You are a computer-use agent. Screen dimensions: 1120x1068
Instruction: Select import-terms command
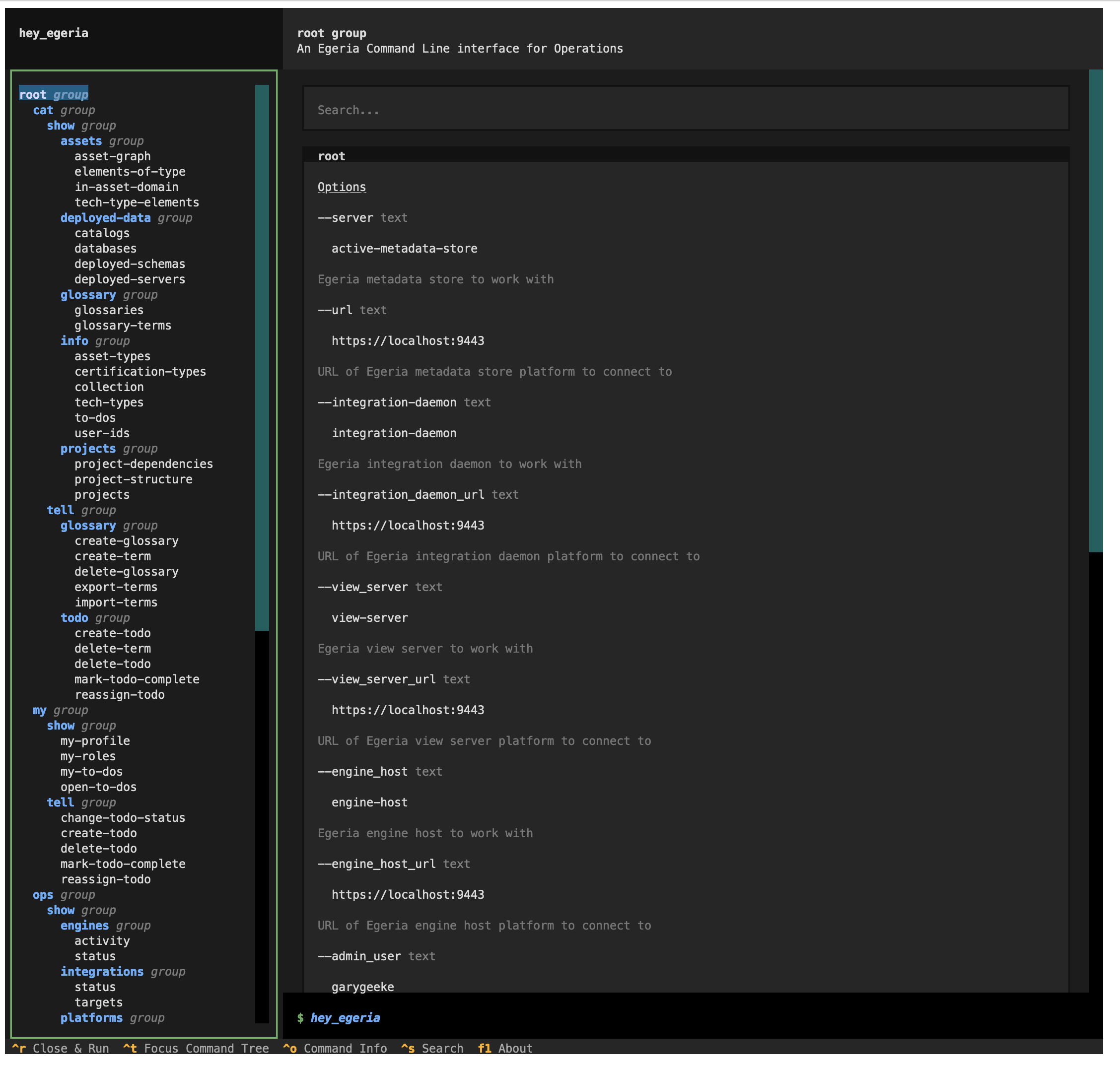pos(116,602)
